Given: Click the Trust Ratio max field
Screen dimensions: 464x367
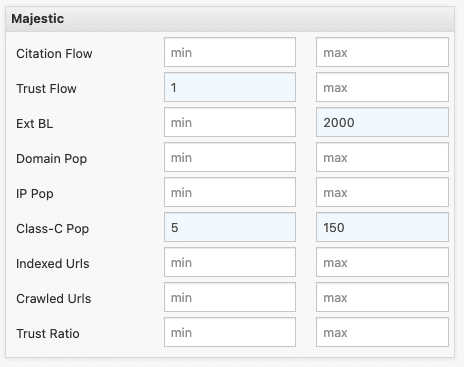Looking at the screenshot, I should pyautogui.click(x=382, y=332).
